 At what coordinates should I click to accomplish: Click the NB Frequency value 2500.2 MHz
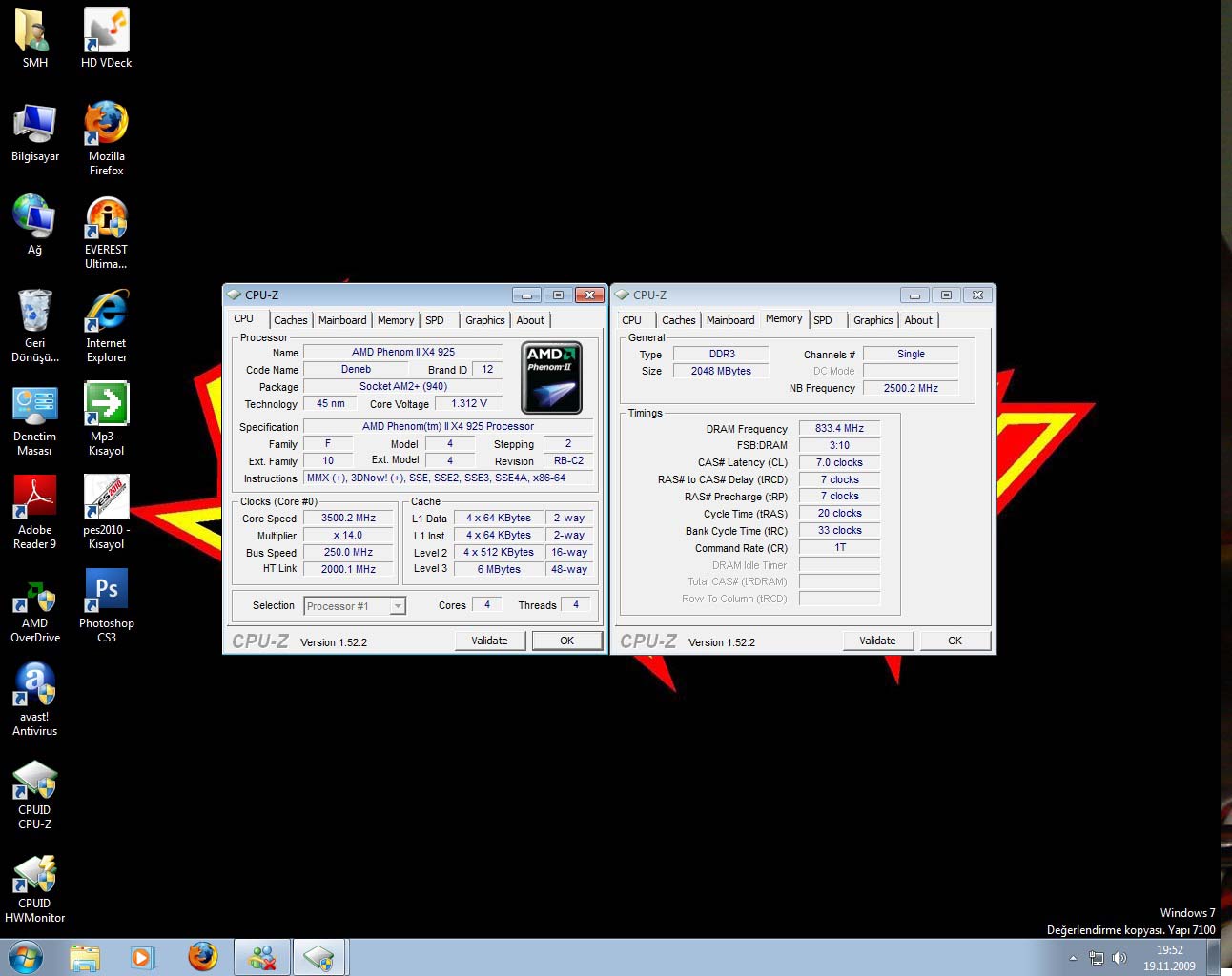(911, 388)
